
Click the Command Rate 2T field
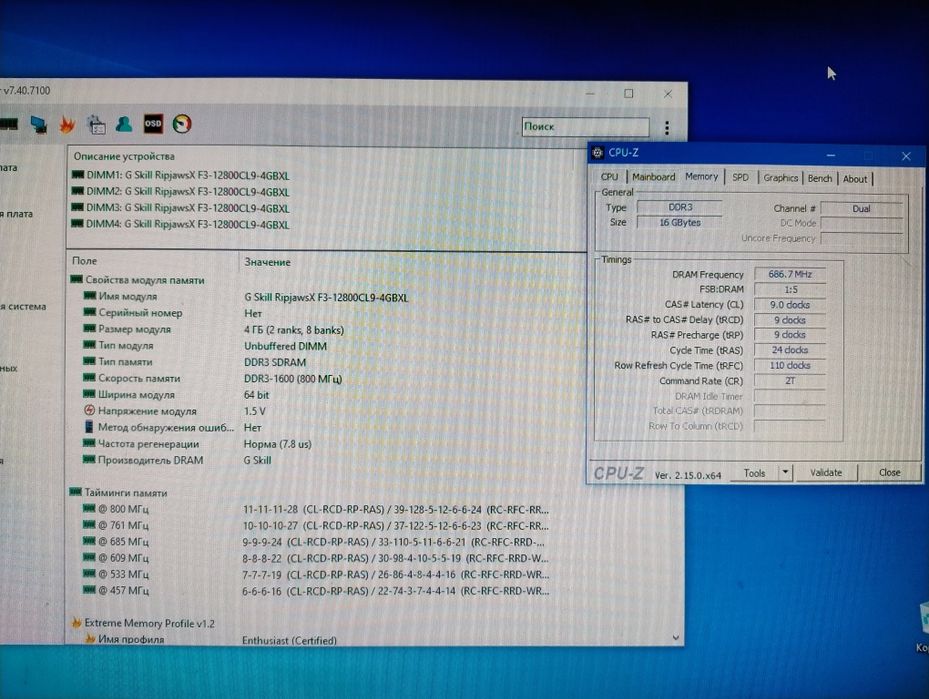(x=790, y=381)
